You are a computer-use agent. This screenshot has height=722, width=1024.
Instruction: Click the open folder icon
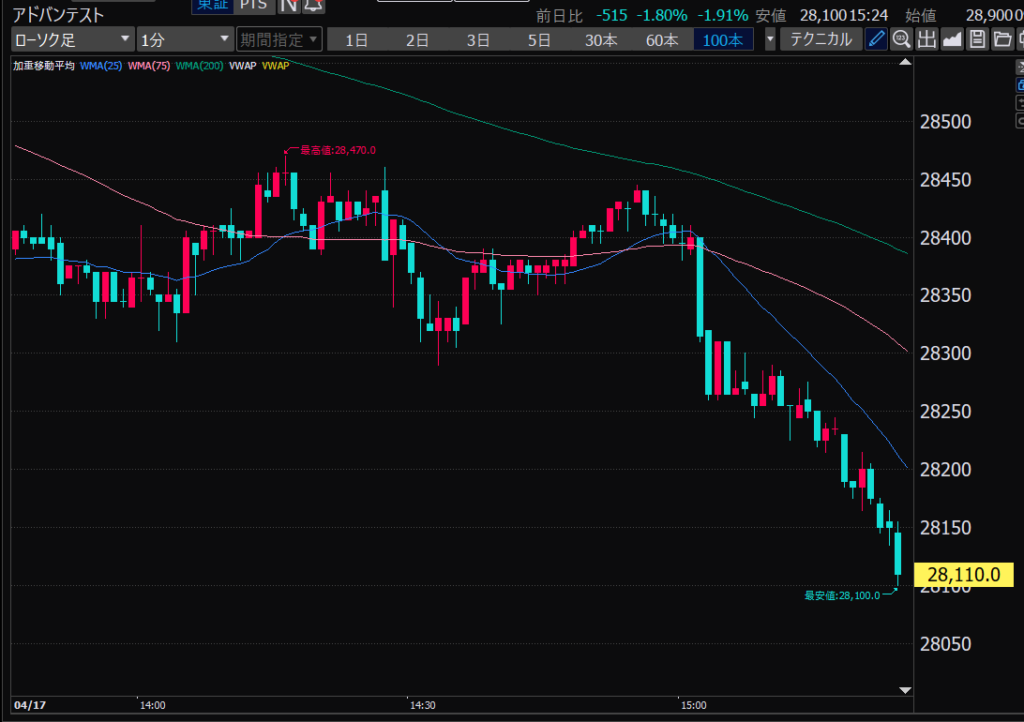[1000, 40]
